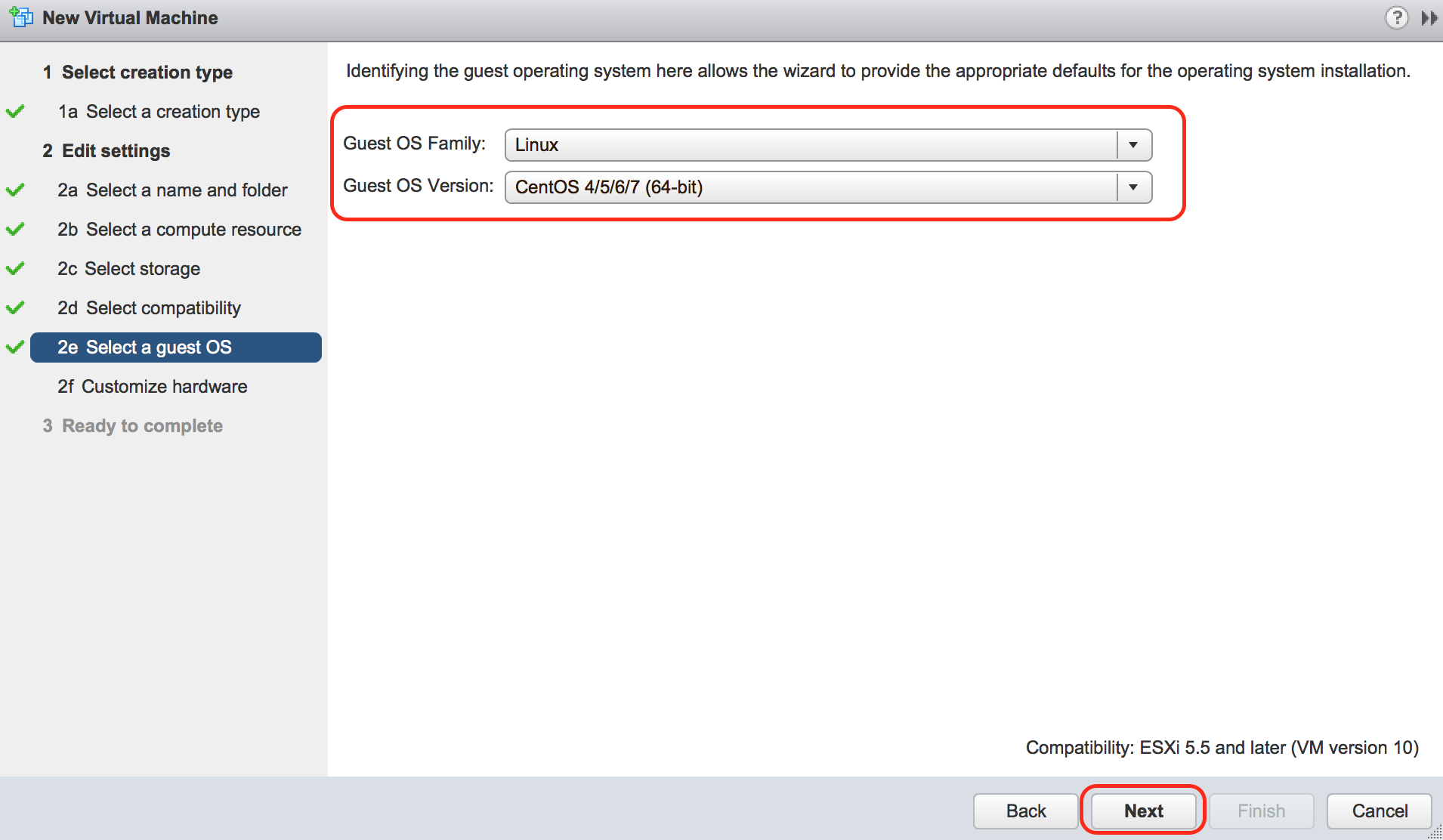Click the resize grip at dialog corner
Screen dimensions: 1443x840
click(x=1435, y=832)
